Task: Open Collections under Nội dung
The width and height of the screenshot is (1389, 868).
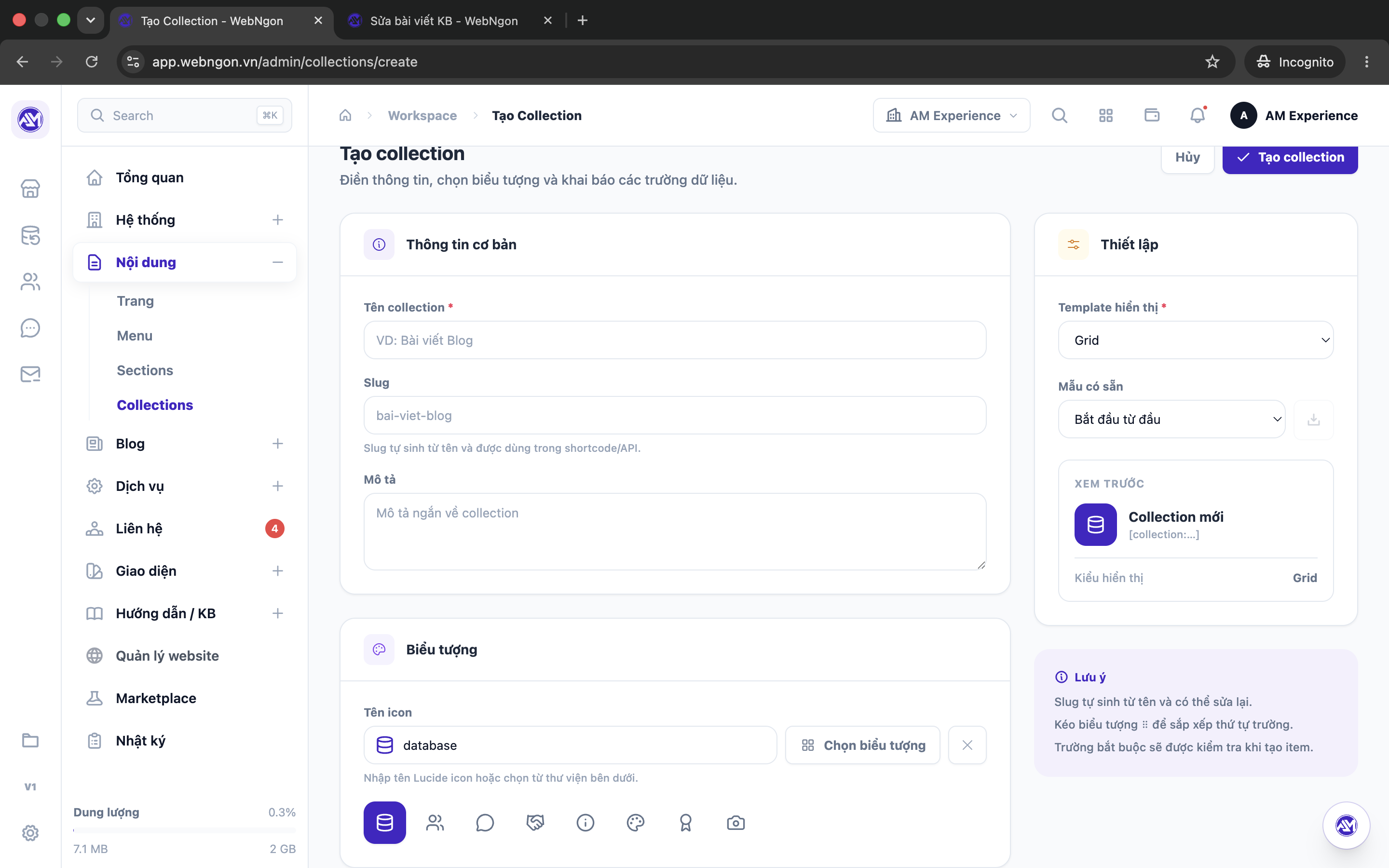Action: (155, 405)
